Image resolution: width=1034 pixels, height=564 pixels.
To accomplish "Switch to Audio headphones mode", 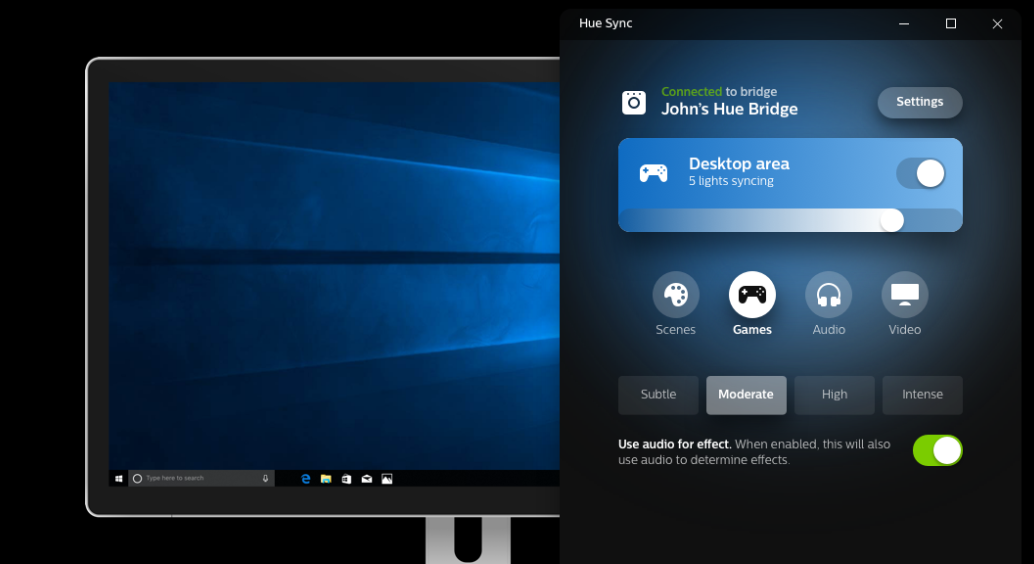I will click(x=828, y=295).
